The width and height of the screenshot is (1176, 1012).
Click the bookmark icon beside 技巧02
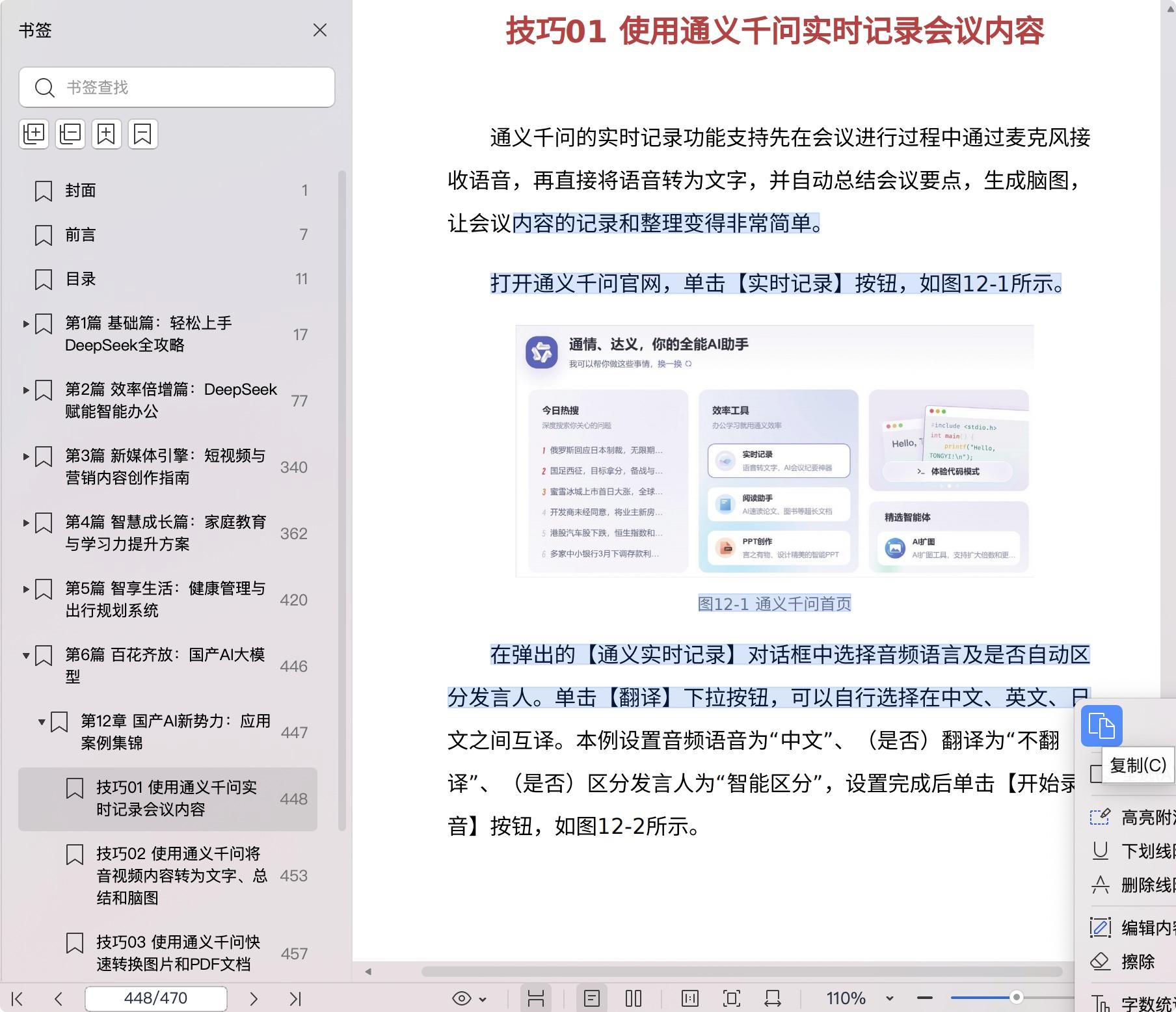75,855
